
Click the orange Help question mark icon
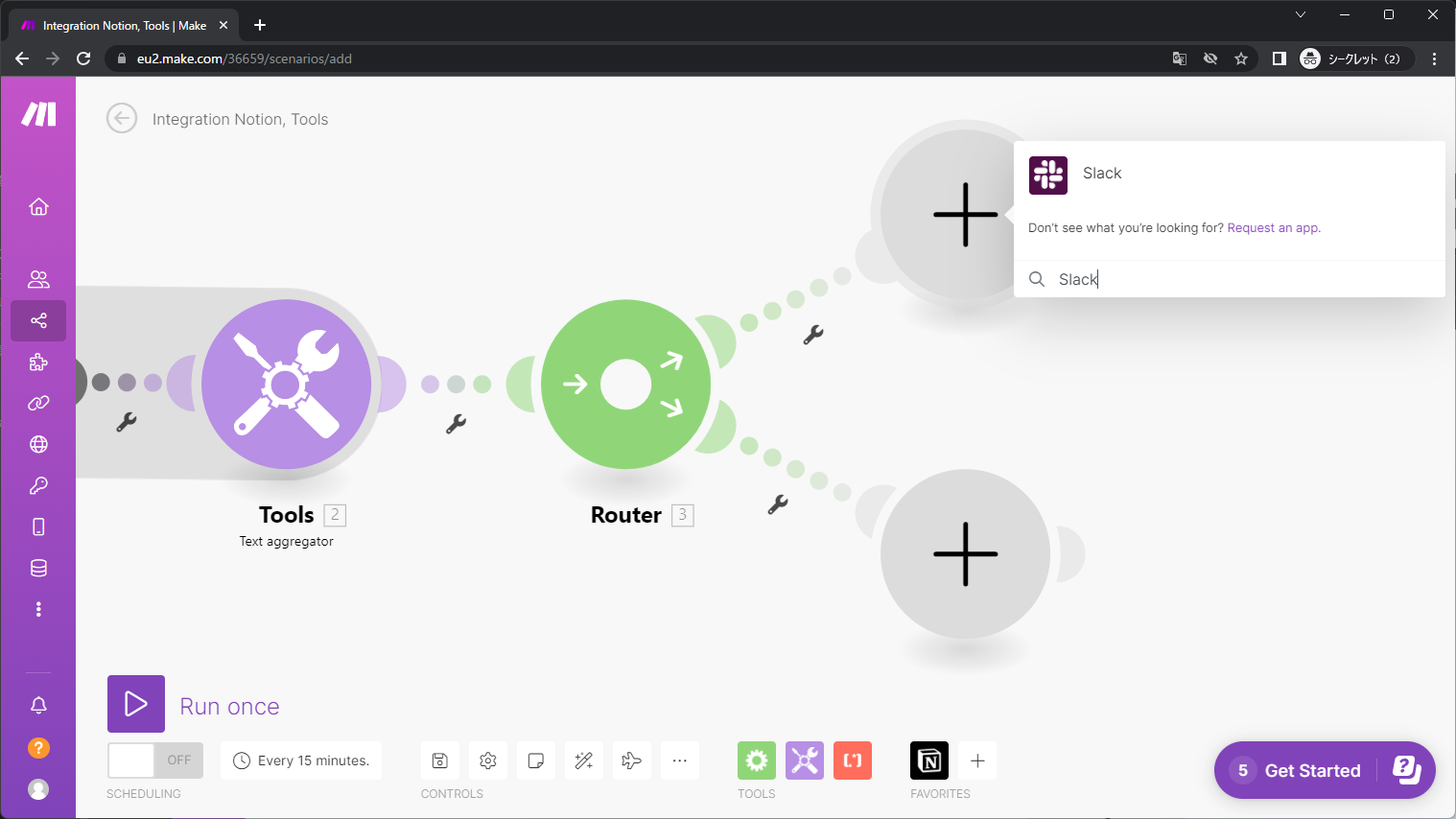pos(38,748)
